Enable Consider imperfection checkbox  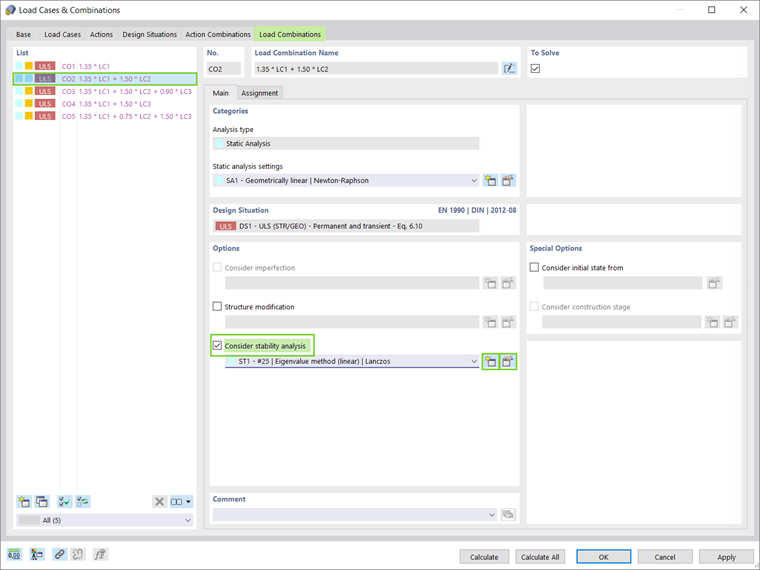tap(217, 268)
